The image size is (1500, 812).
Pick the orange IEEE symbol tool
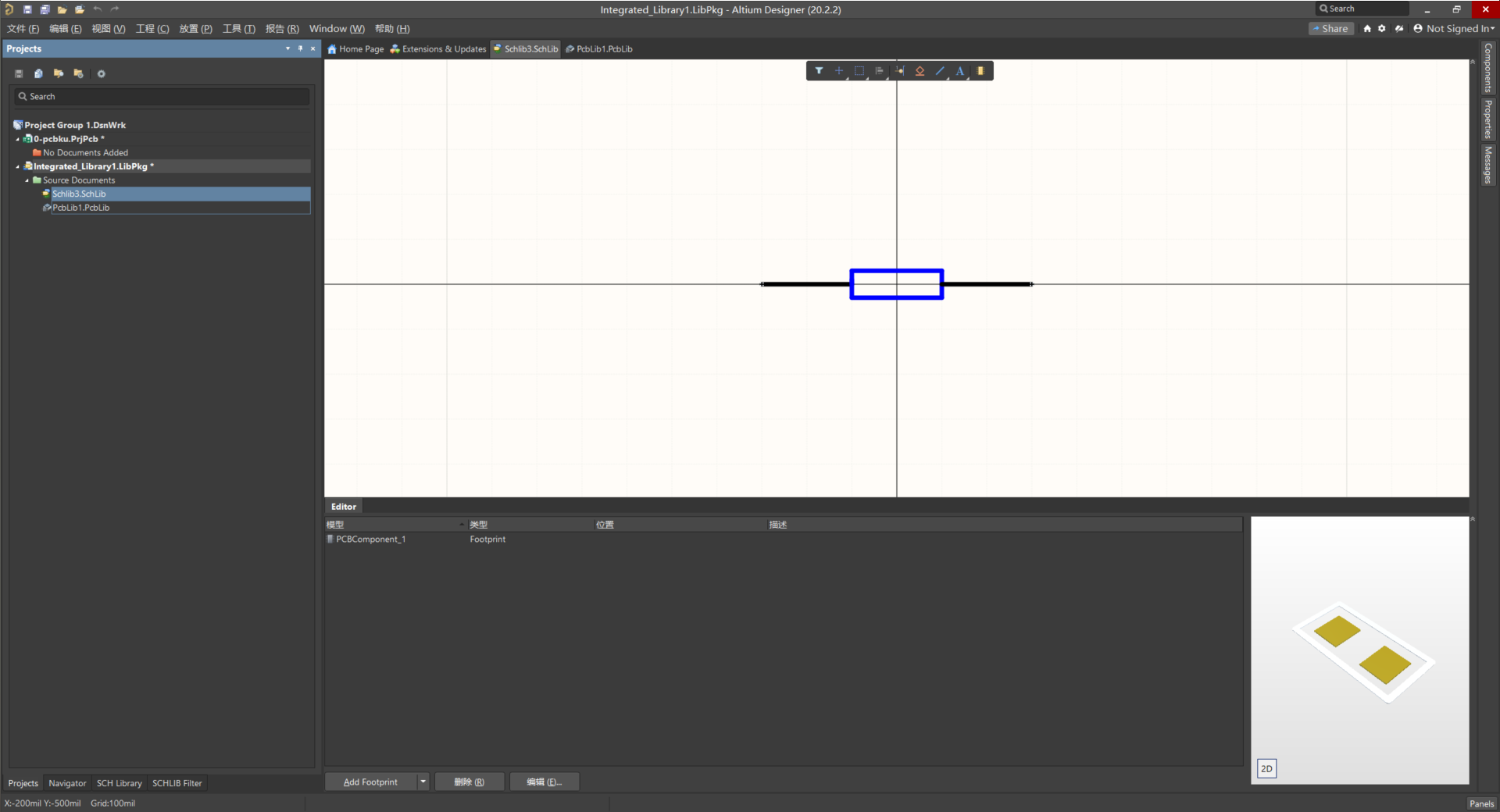[920, 71]
